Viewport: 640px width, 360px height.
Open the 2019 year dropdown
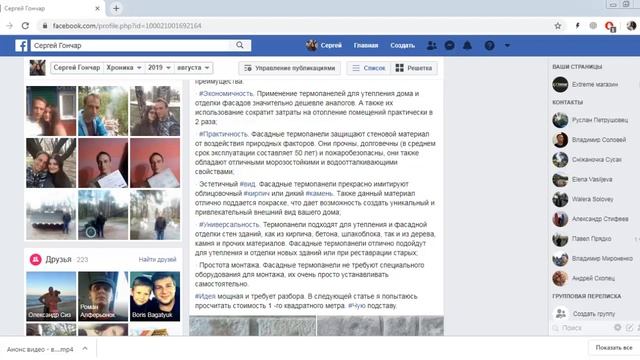pyautogui.click(x=159, y=68)
